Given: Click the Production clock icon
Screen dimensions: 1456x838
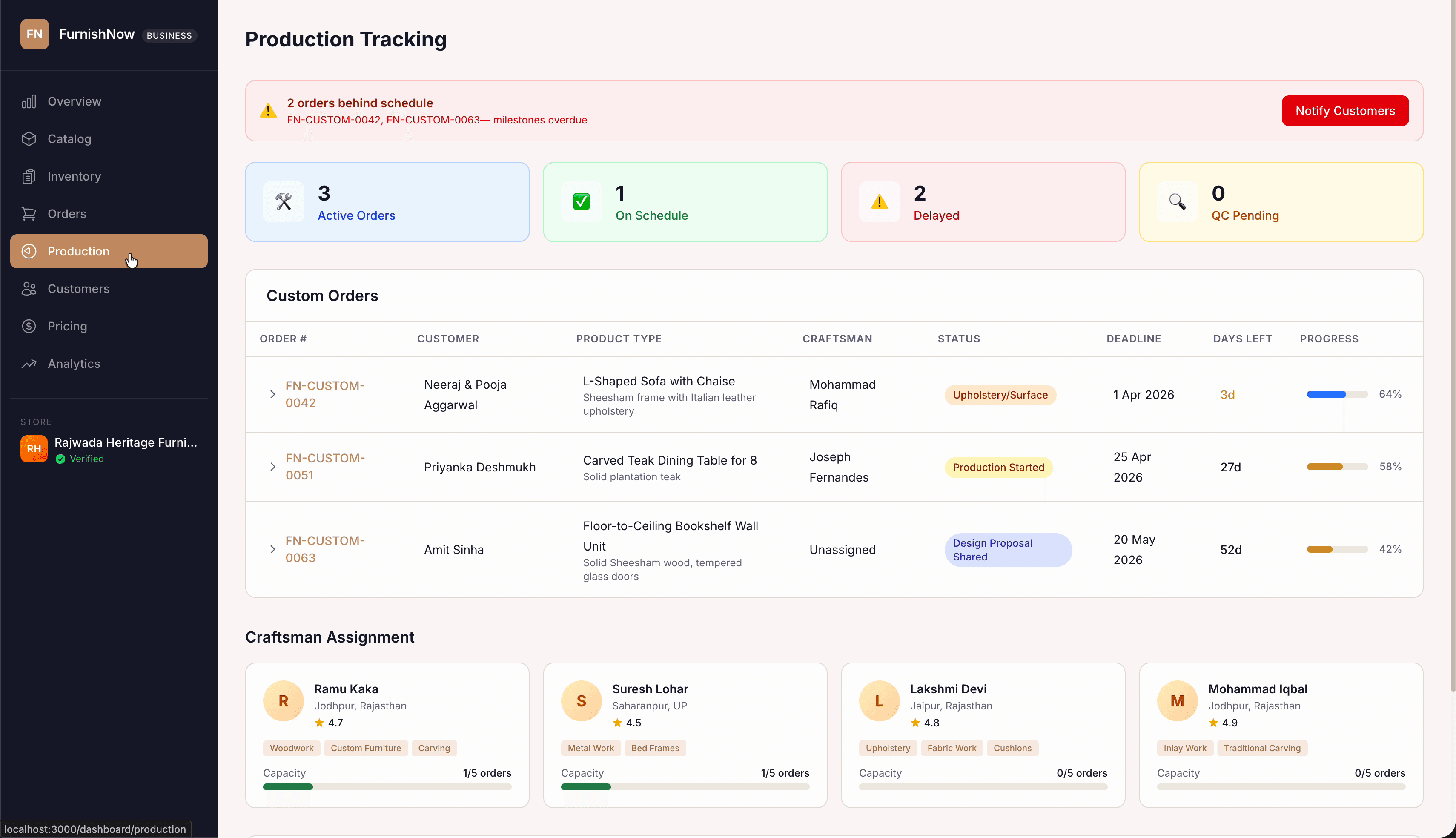Looking at the screenshot, I should pos(29,251).
